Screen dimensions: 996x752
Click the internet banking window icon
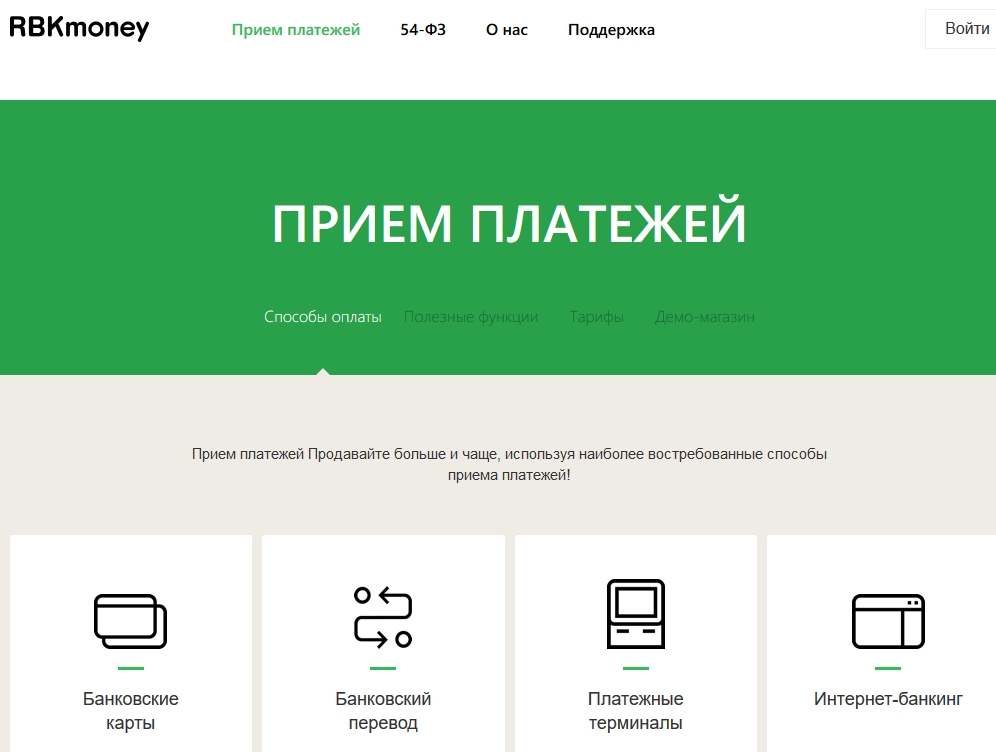(888, 621)
